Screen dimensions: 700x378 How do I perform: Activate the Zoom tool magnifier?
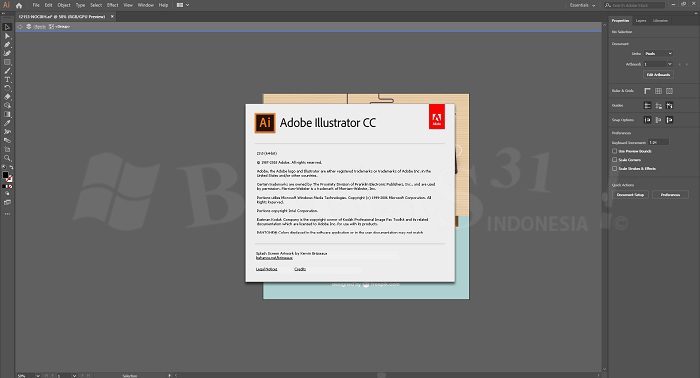point(7,158)
